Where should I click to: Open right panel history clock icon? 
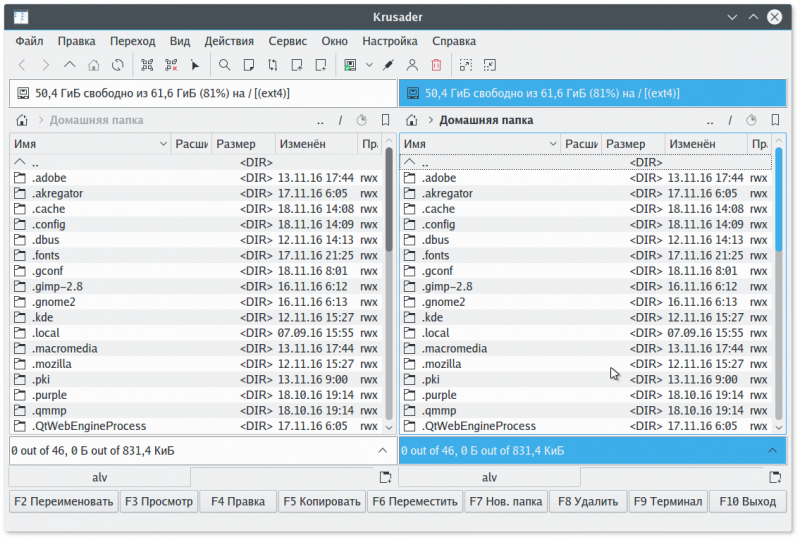(x=751, y=120)
